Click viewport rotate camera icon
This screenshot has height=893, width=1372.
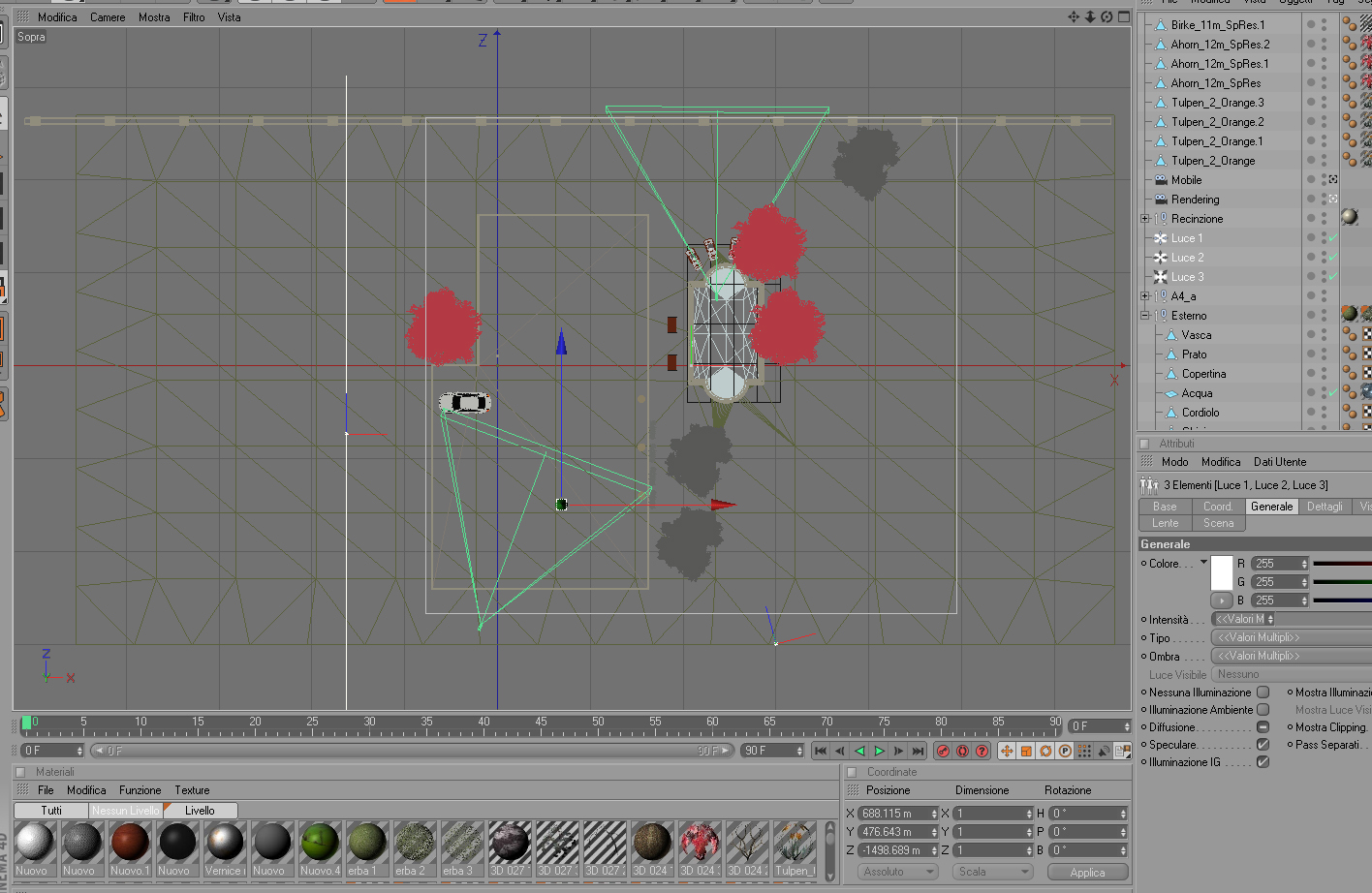1107,16
